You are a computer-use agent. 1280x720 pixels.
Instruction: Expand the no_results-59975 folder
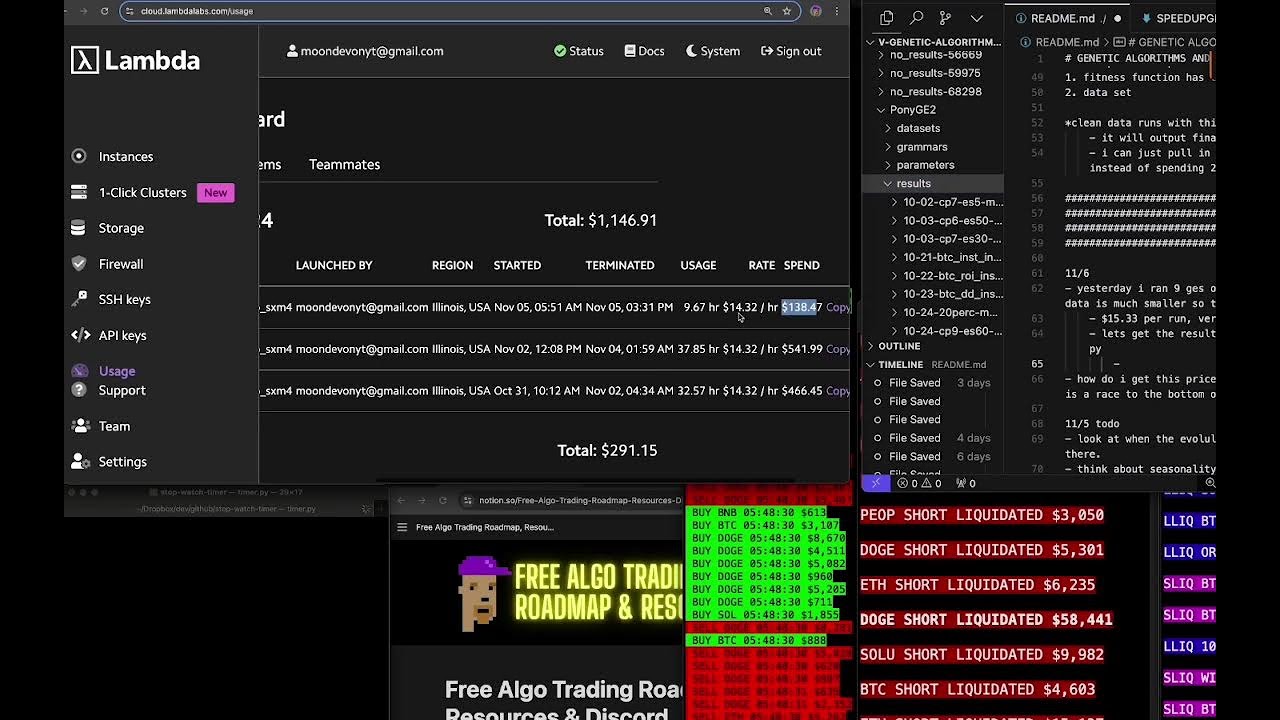point(935,73)
